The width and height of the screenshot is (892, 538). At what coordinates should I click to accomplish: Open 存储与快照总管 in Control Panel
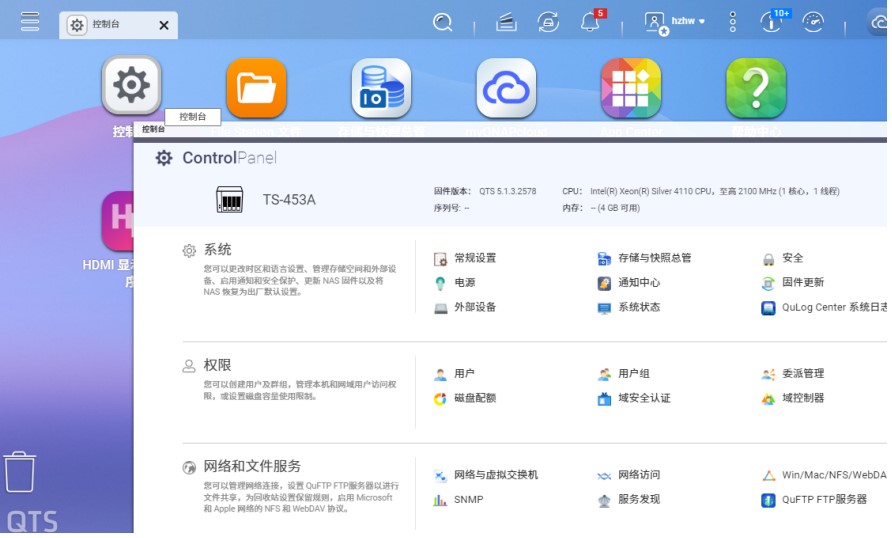[x=644, y=259]
